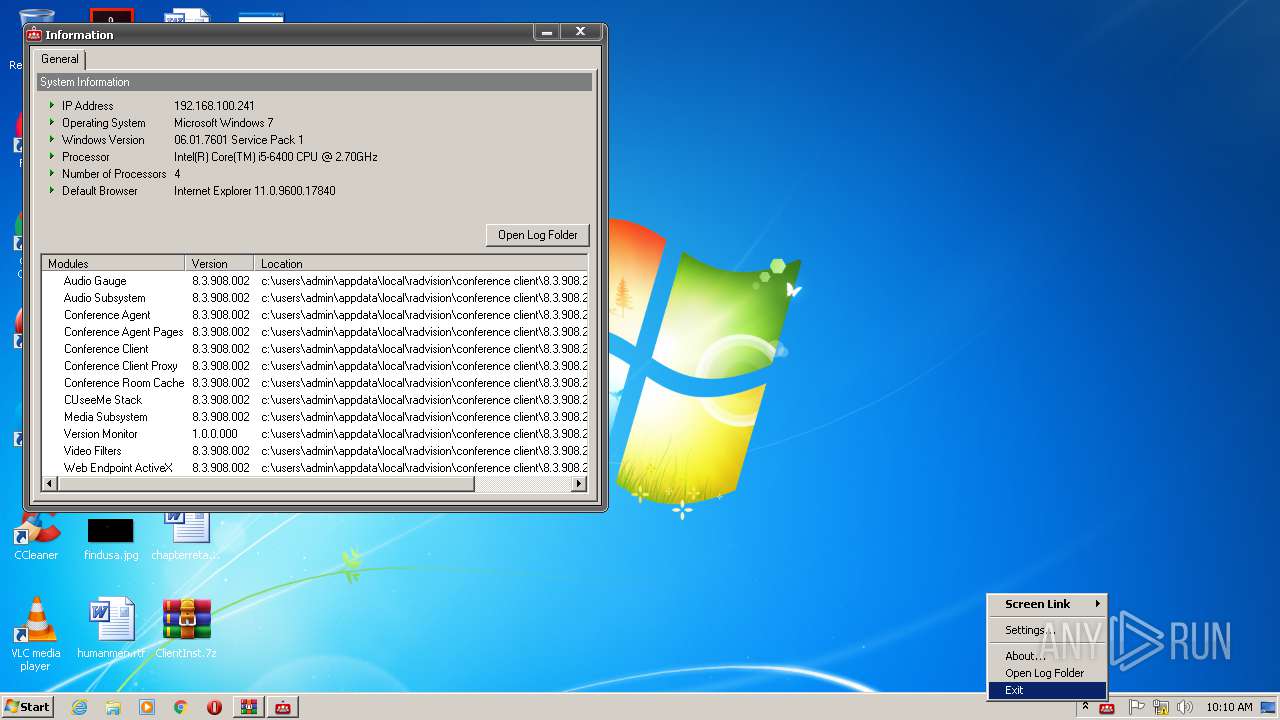Sort by Modules column header
Screen dimensions: 1280x720
pyautogui.click(x=113, y=264)
